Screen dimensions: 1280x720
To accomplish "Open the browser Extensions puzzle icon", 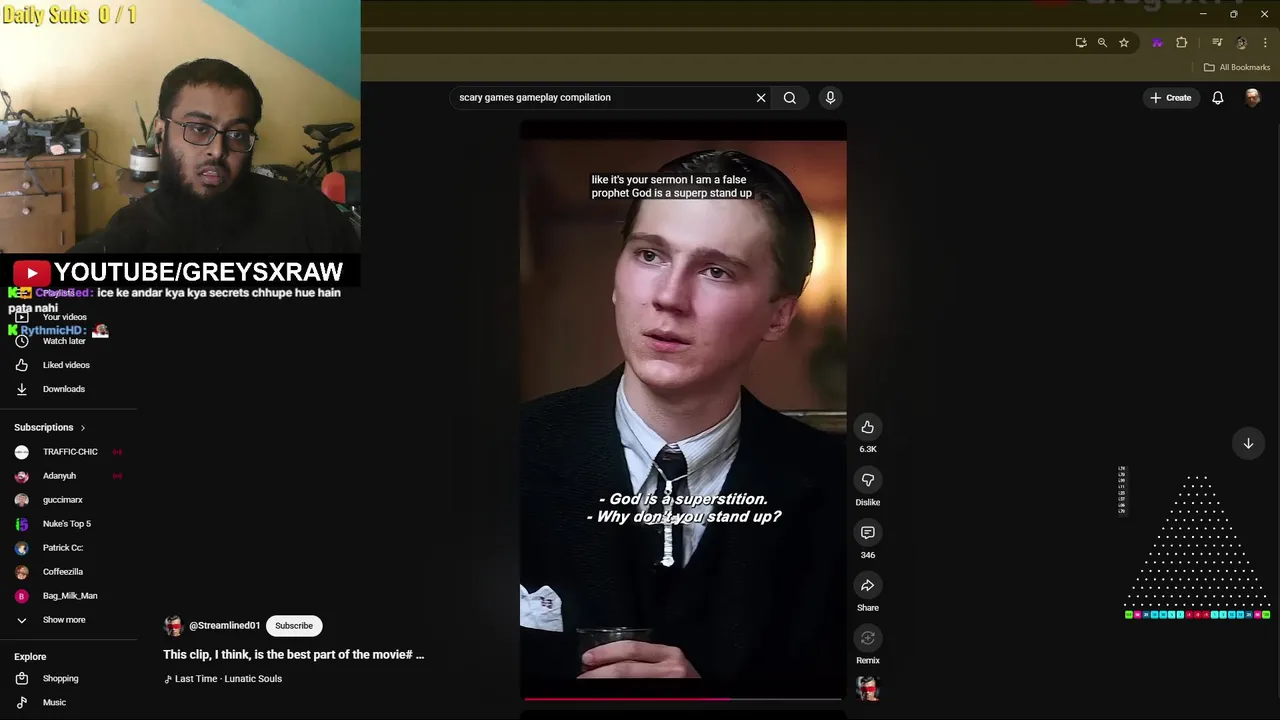I will [x=1182, y=43].
